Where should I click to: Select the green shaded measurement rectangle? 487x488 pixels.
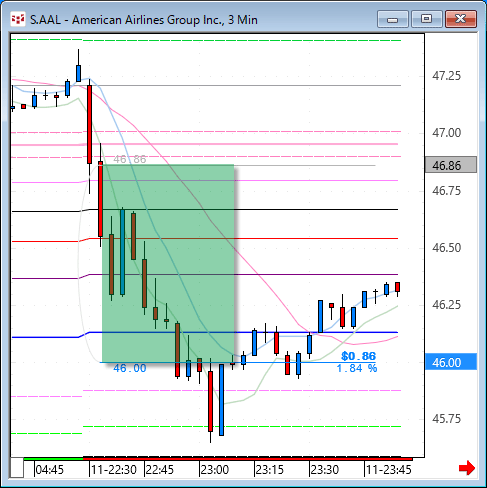coord(168,263)
